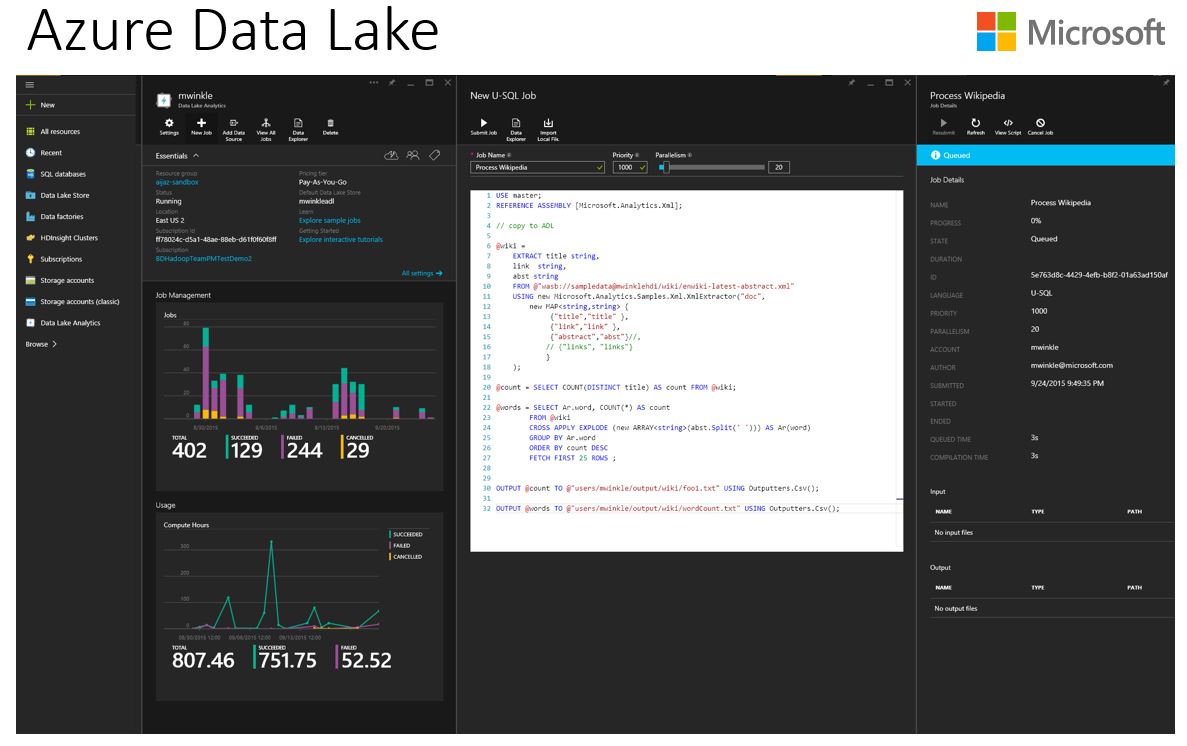The width and height of the screenshot is (1187, 746).
Task: Open the All settings link
Action: point(422,273)
